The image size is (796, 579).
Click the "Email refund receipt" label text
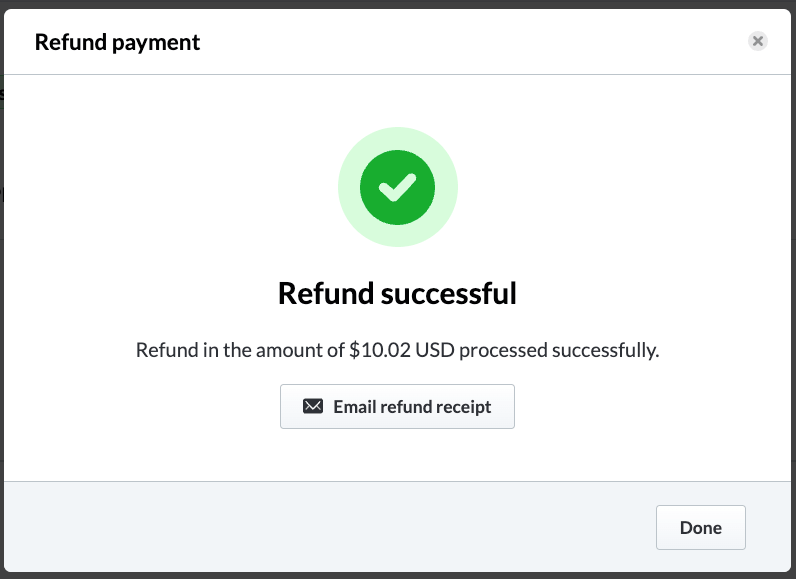[412, 407]
